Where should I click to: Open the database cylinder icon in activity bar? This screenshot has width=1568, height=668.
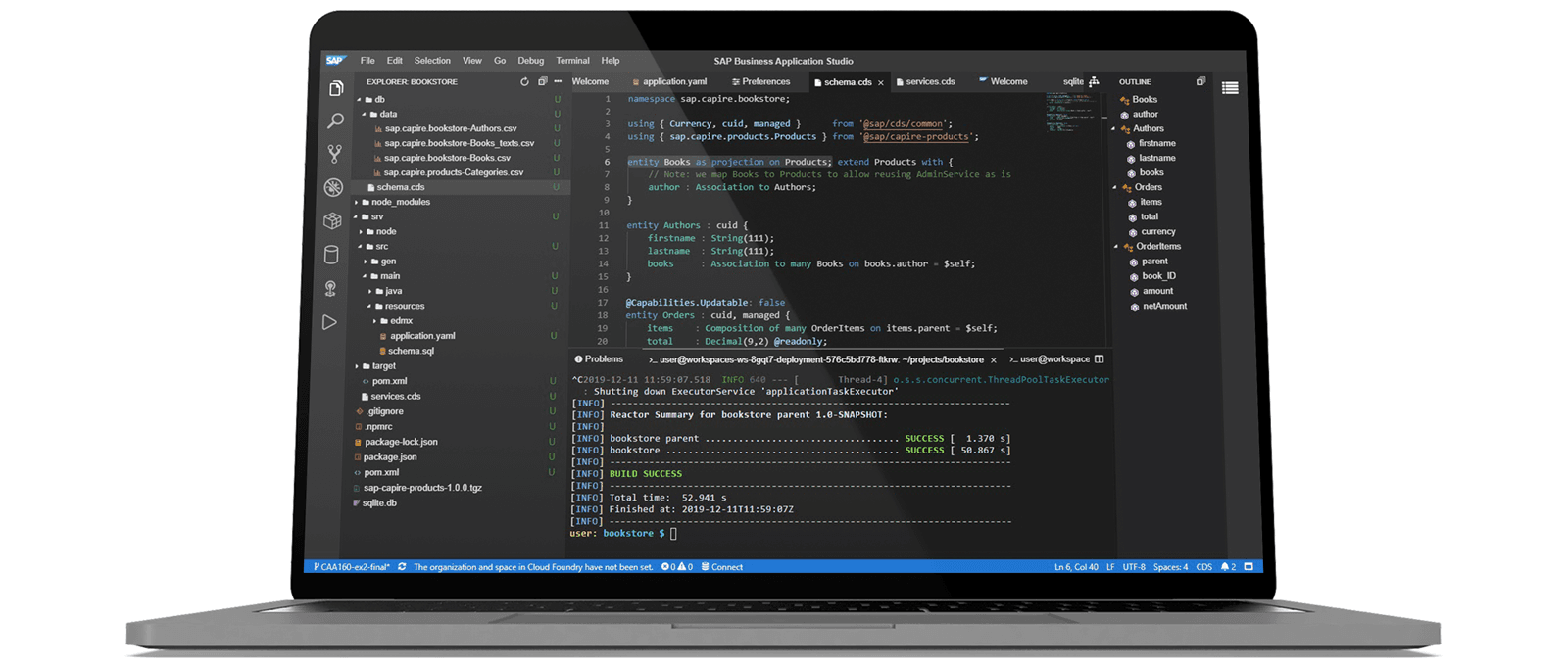[x=331, y=255]
